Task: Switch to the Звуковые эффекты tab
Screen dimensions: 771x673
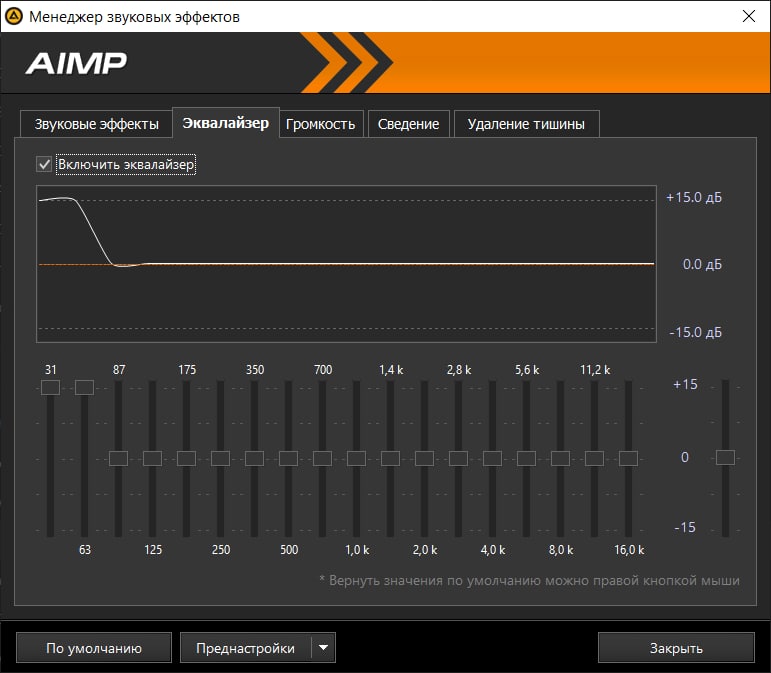Action: point(96,124)
